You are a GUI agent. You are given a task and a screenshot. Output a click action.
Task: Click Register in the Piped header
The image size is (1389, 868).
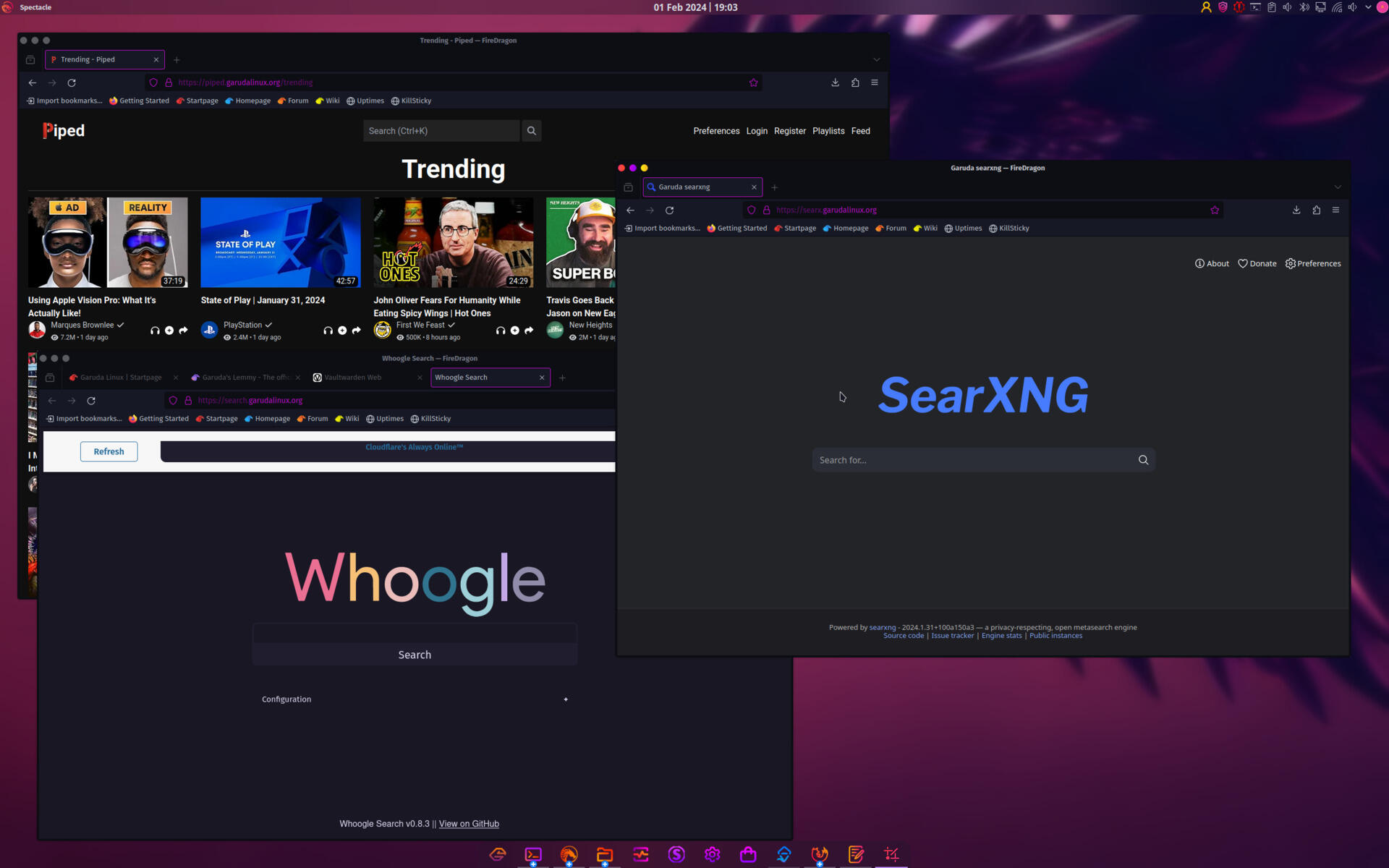coord(789,131)
